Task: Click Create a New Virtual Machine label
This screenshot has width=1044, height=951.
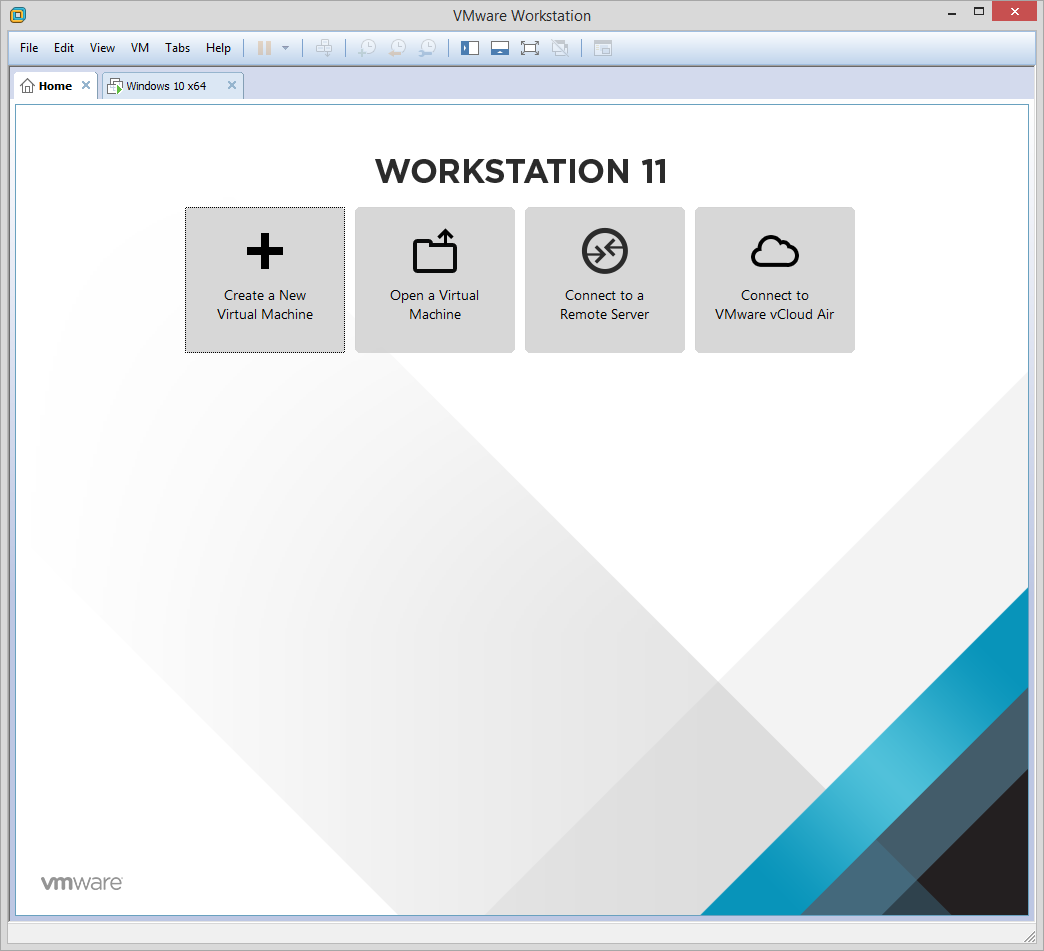Action: click(265, 304)
